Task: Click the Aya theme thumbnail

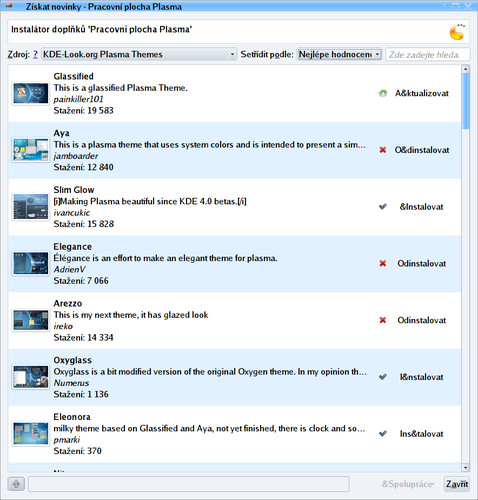Action: tap(30, 150)
